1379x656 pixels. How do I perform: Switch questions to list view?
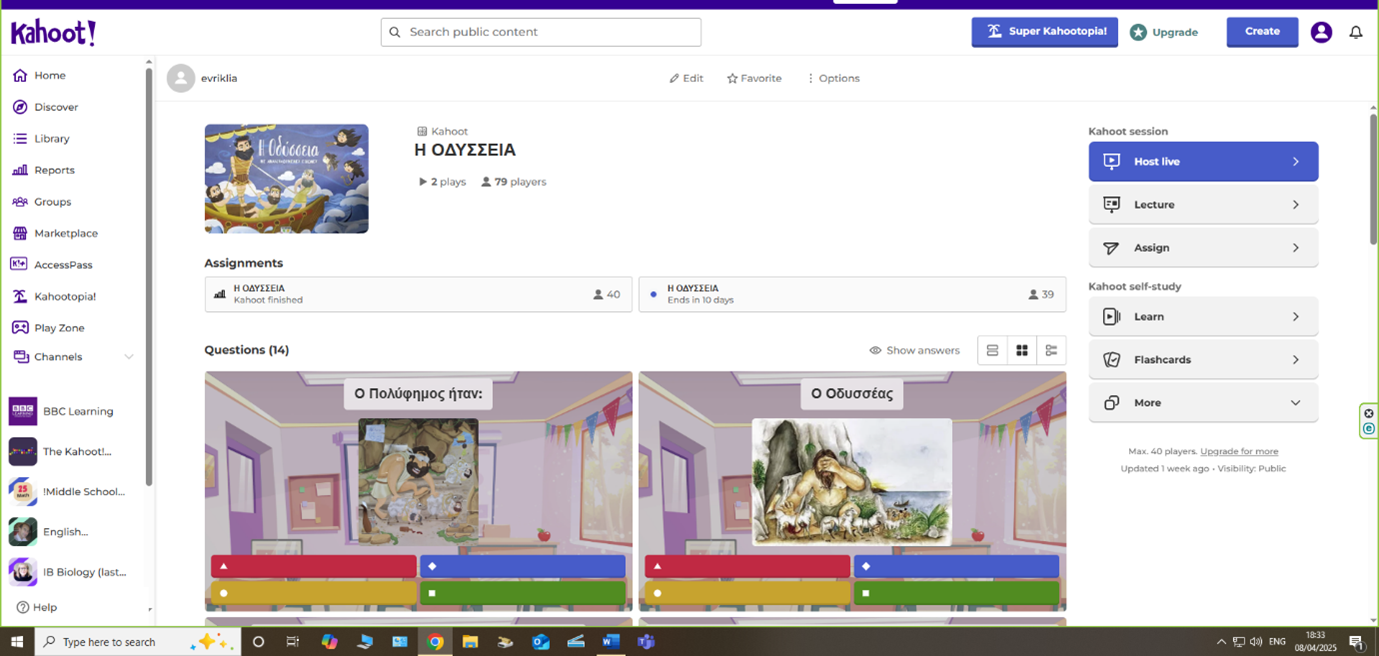pyautogui.click(x=992, y=351)
